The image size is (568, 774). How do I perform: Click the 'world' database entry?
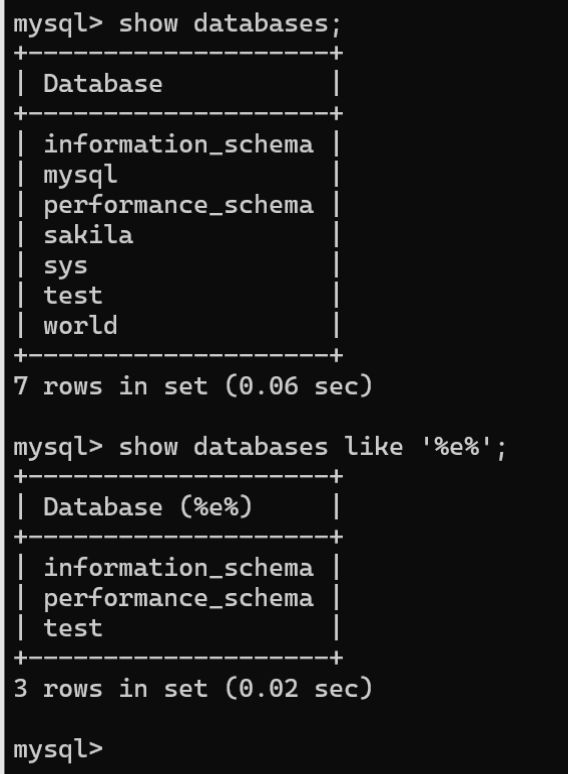[80, 326]
